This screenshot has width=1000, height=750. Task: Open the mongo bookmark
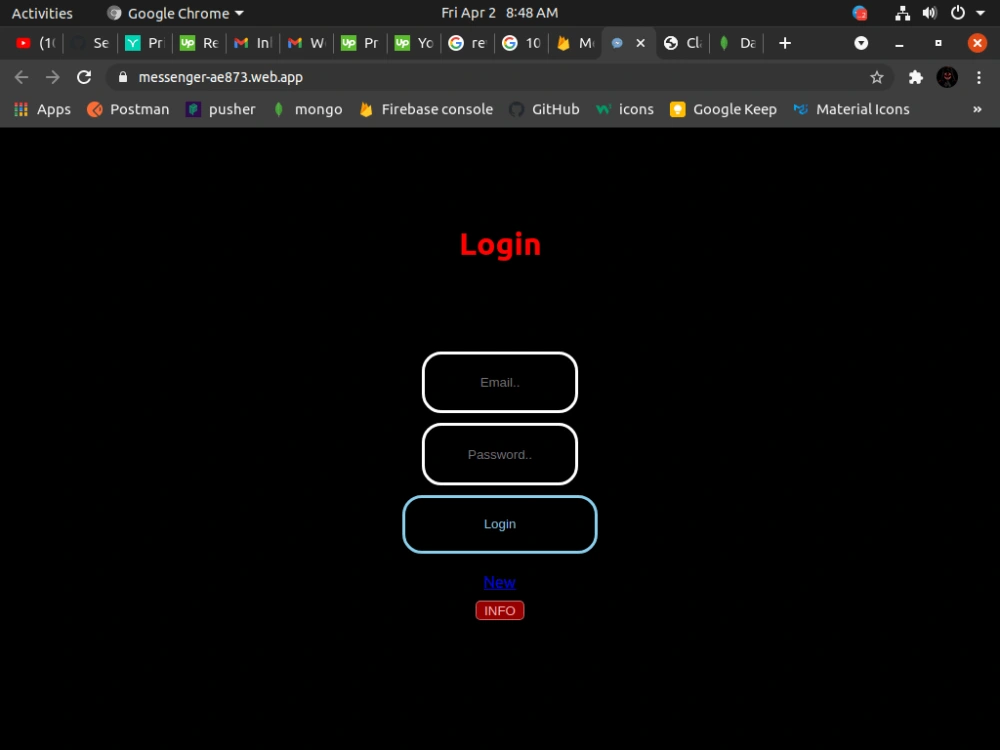pos(307,109)
